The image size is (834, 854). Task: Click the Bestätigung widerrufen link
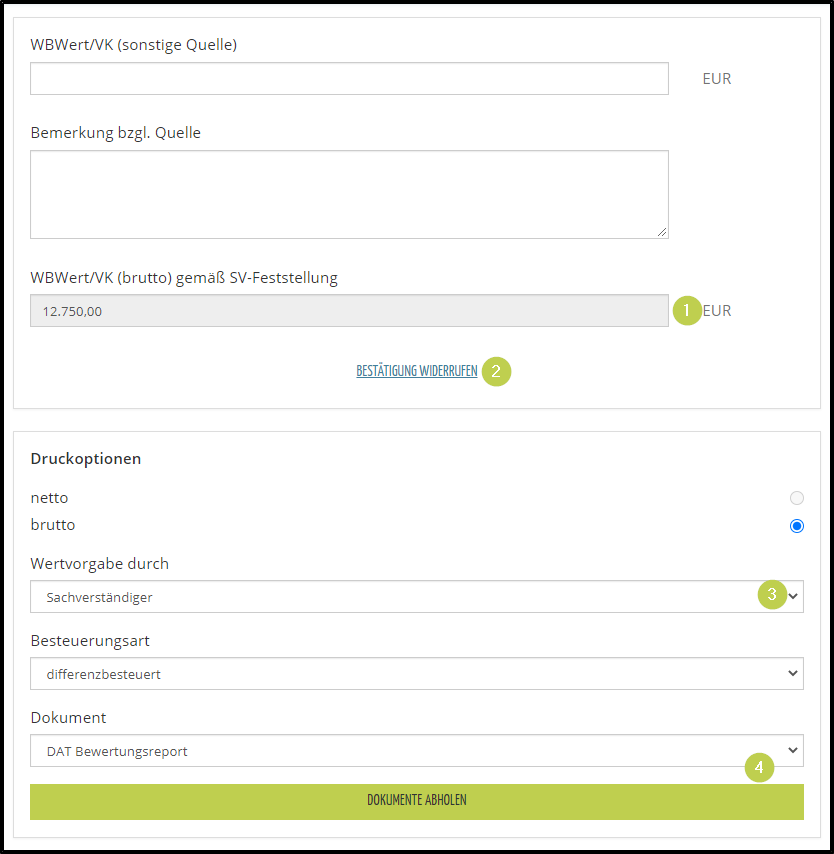tap(416, 372)
